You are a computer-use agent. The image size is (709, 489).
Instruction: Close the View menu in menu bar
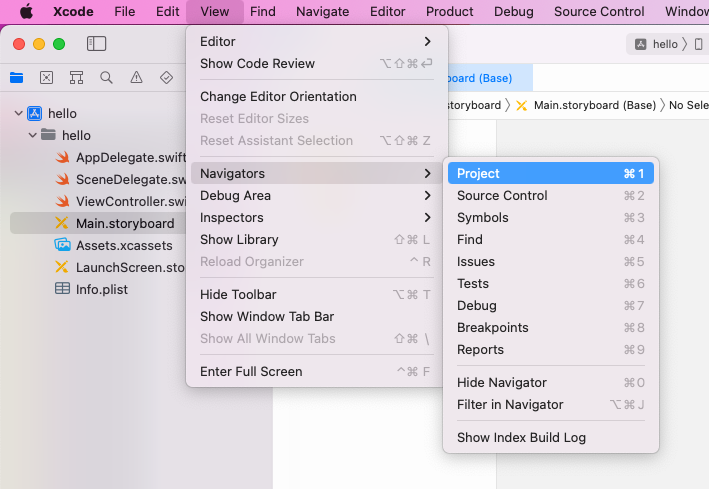215,11
